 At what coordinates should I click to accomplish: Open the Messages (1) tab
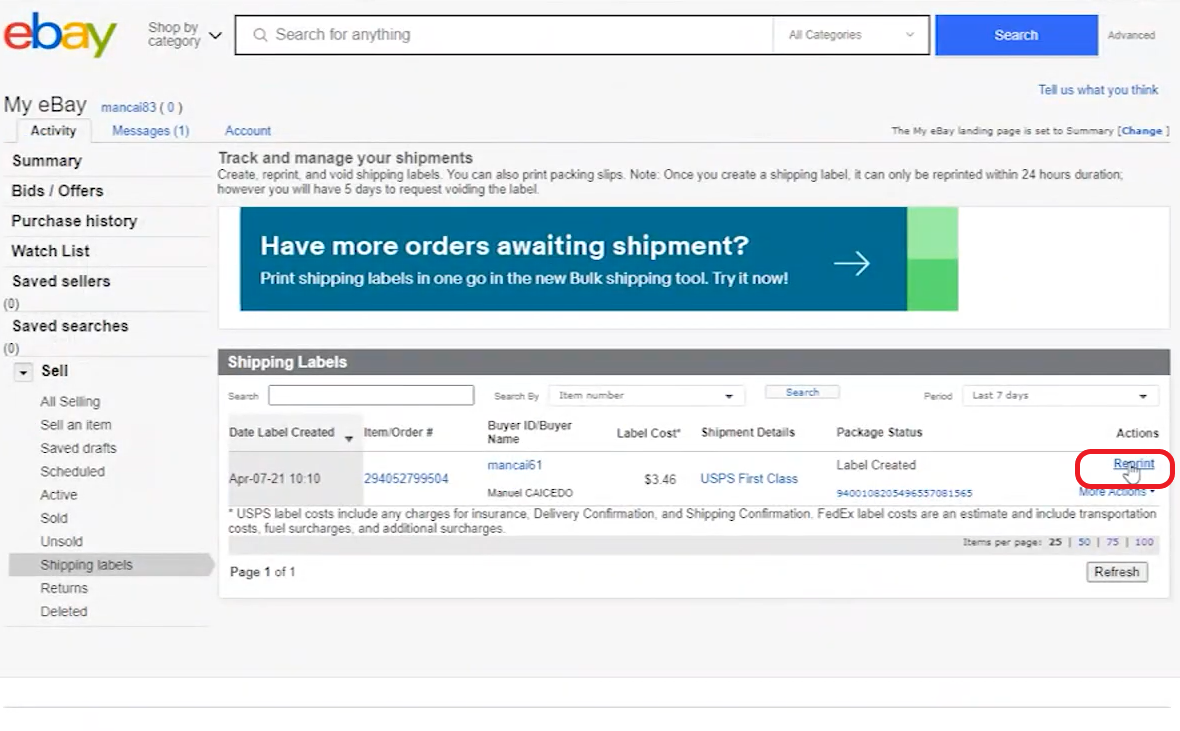pos(151,130)
